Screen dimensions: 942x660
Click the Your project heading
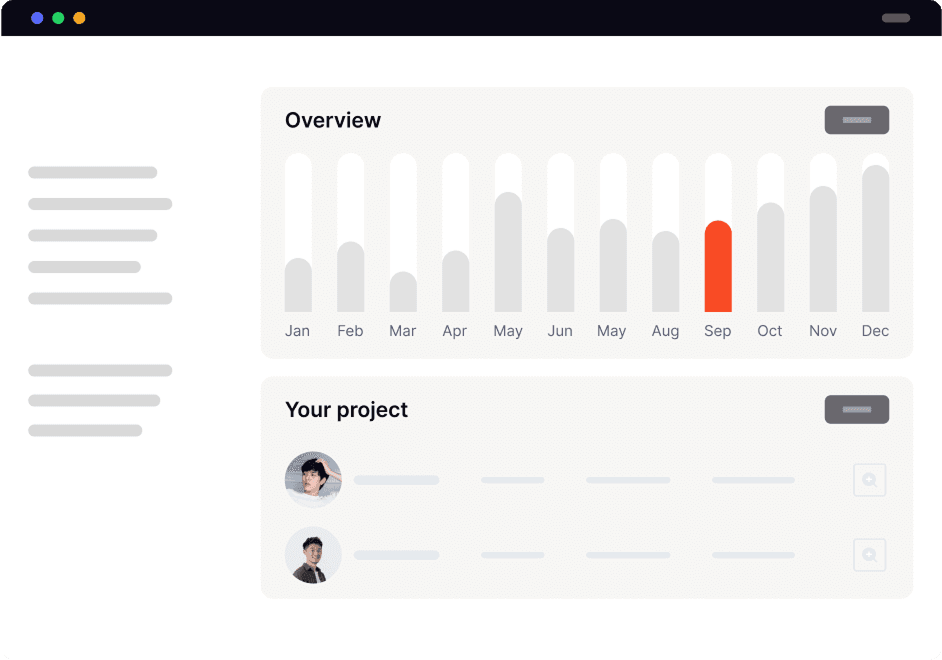click(346, 409)
